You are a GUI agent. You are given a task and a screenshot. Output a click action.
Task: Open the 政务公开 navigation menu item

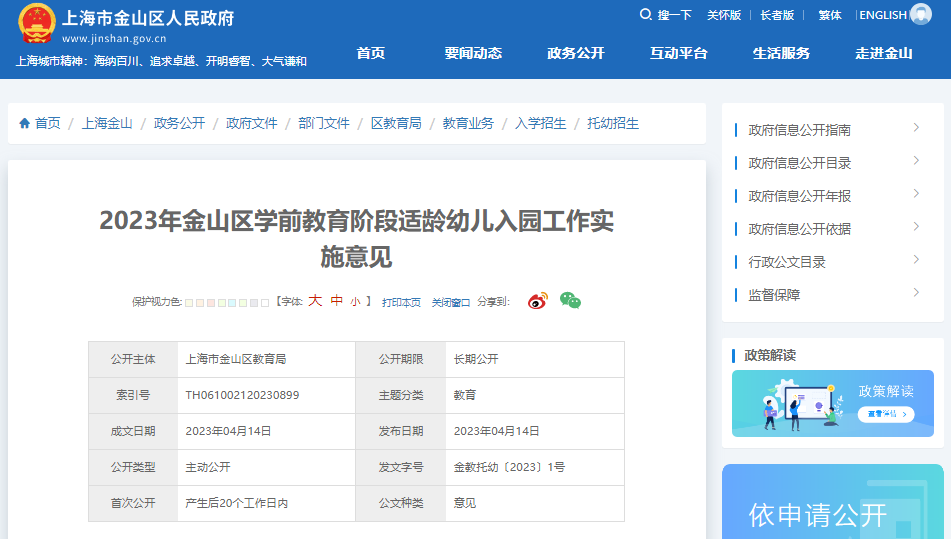click(x=576, y=53)
